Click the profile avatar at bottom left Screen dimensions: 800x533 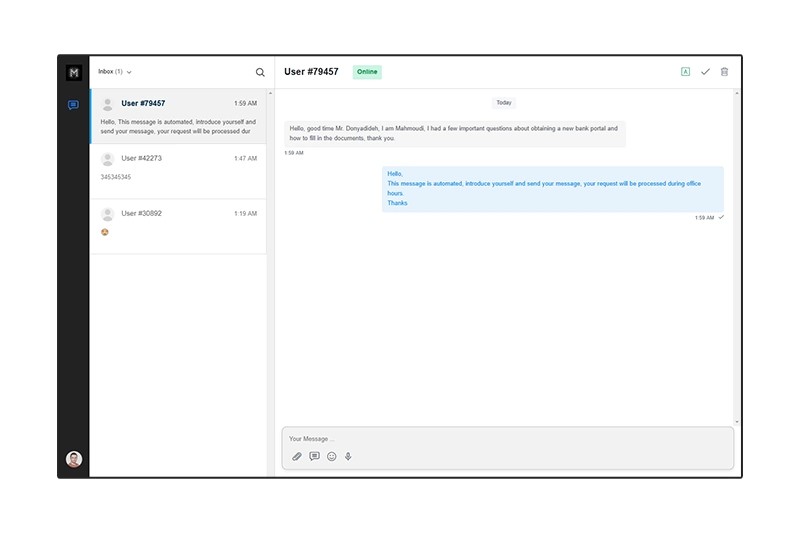pos(74,459)
